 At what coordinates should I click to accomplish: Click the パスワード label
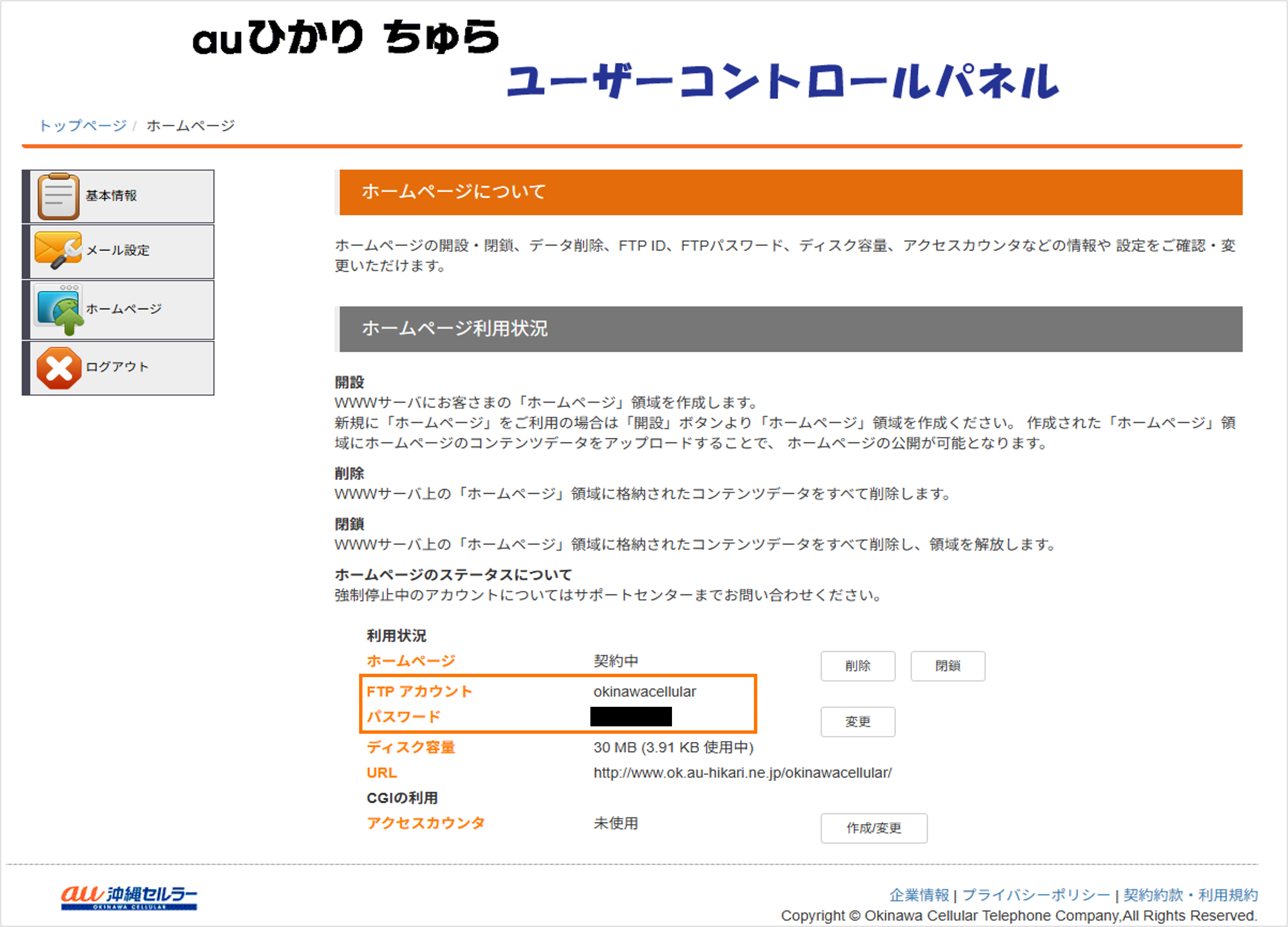[x=404, y=717]
